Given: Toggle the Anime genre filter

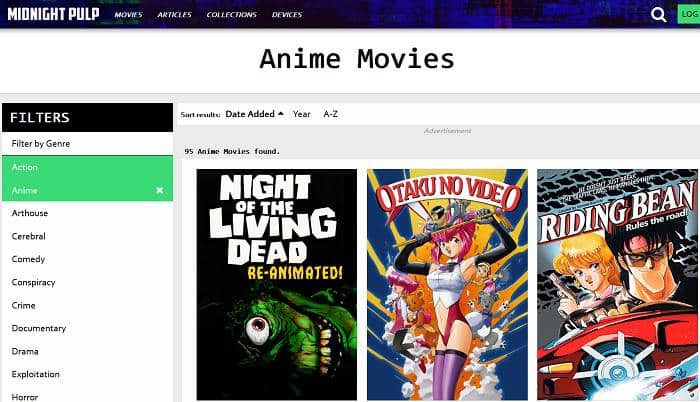Looking at the screenshot, I should click(88, 190).
